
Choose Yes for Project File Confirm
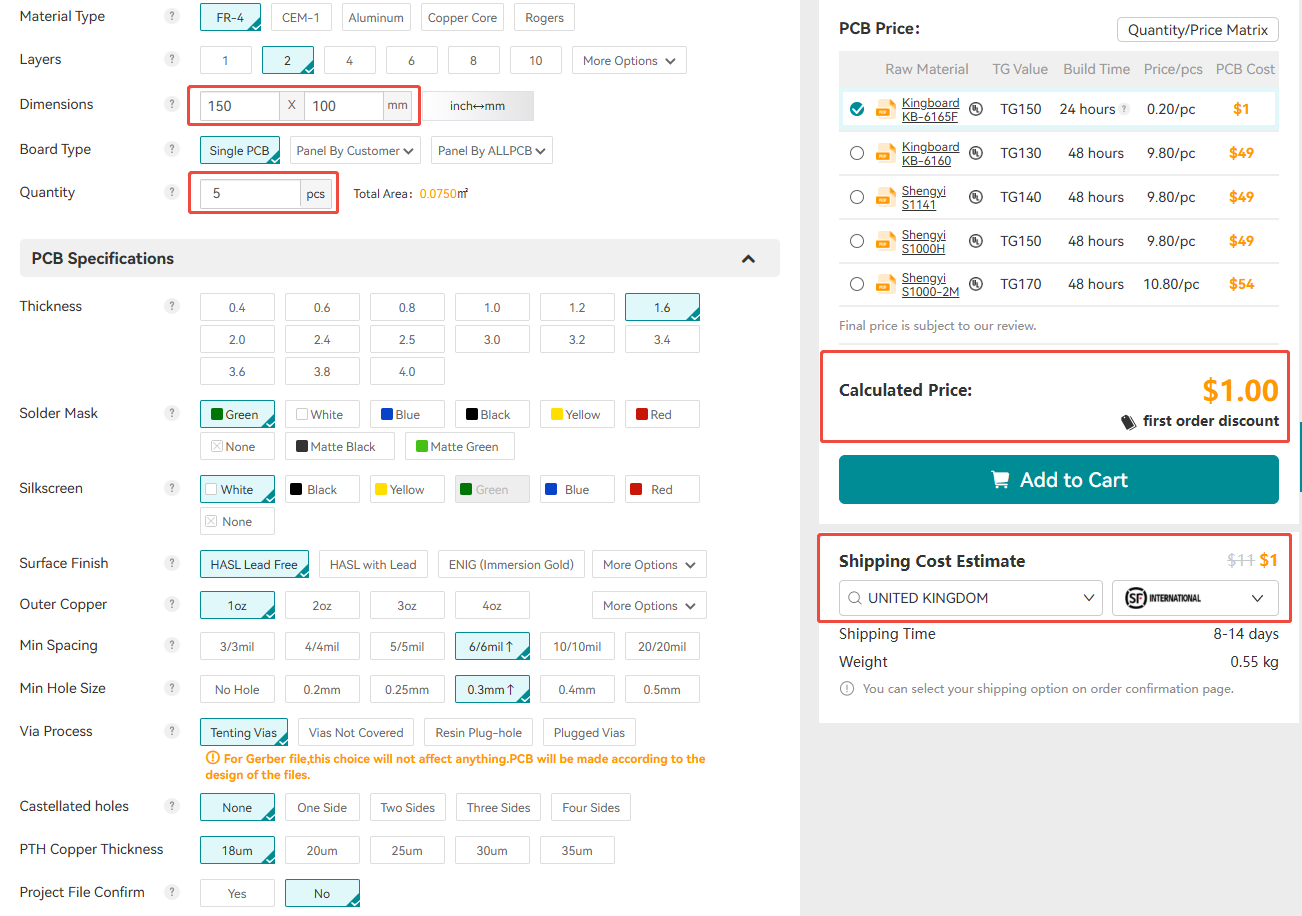[x=237, y=893]
